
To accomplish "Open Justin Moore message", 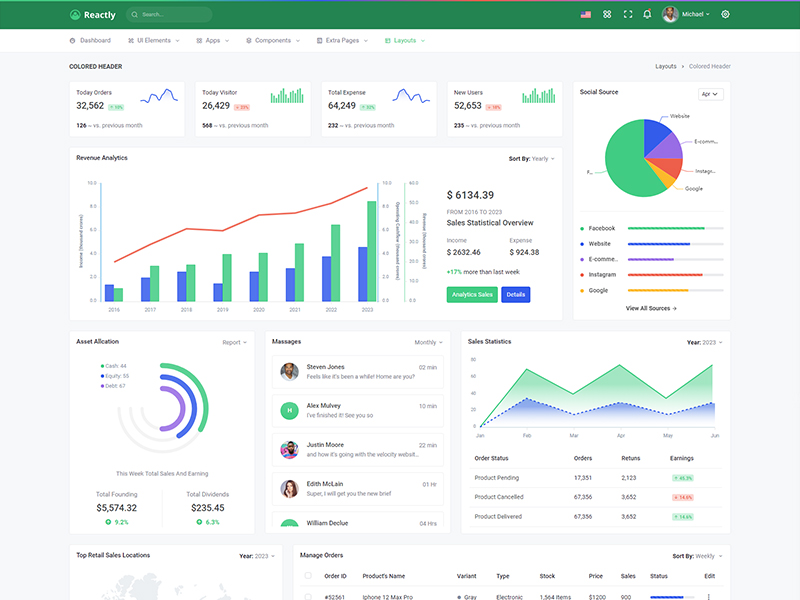I will [x=358, y=449].
